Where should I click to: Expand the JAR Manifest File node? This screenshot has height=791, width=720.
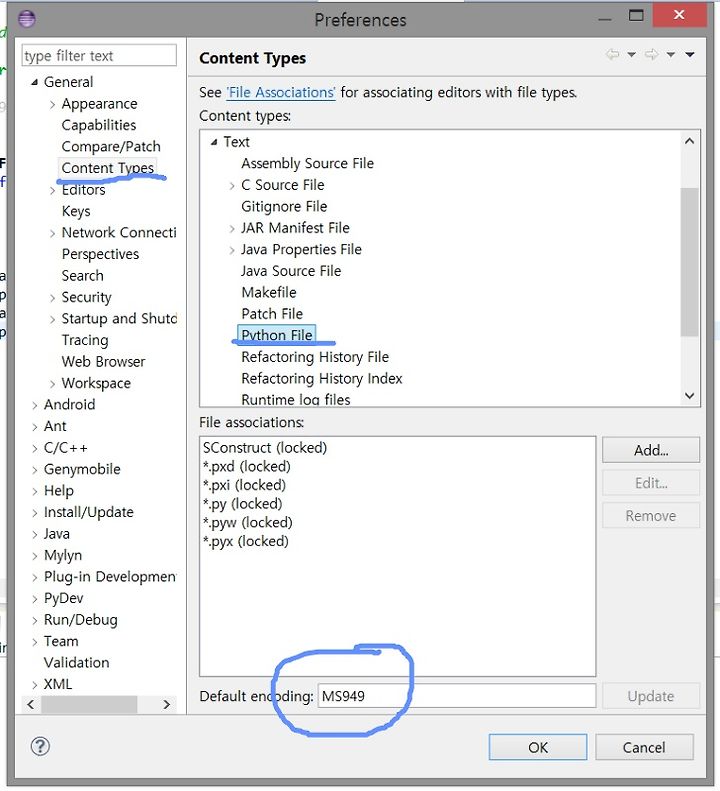tap(232, 229)
